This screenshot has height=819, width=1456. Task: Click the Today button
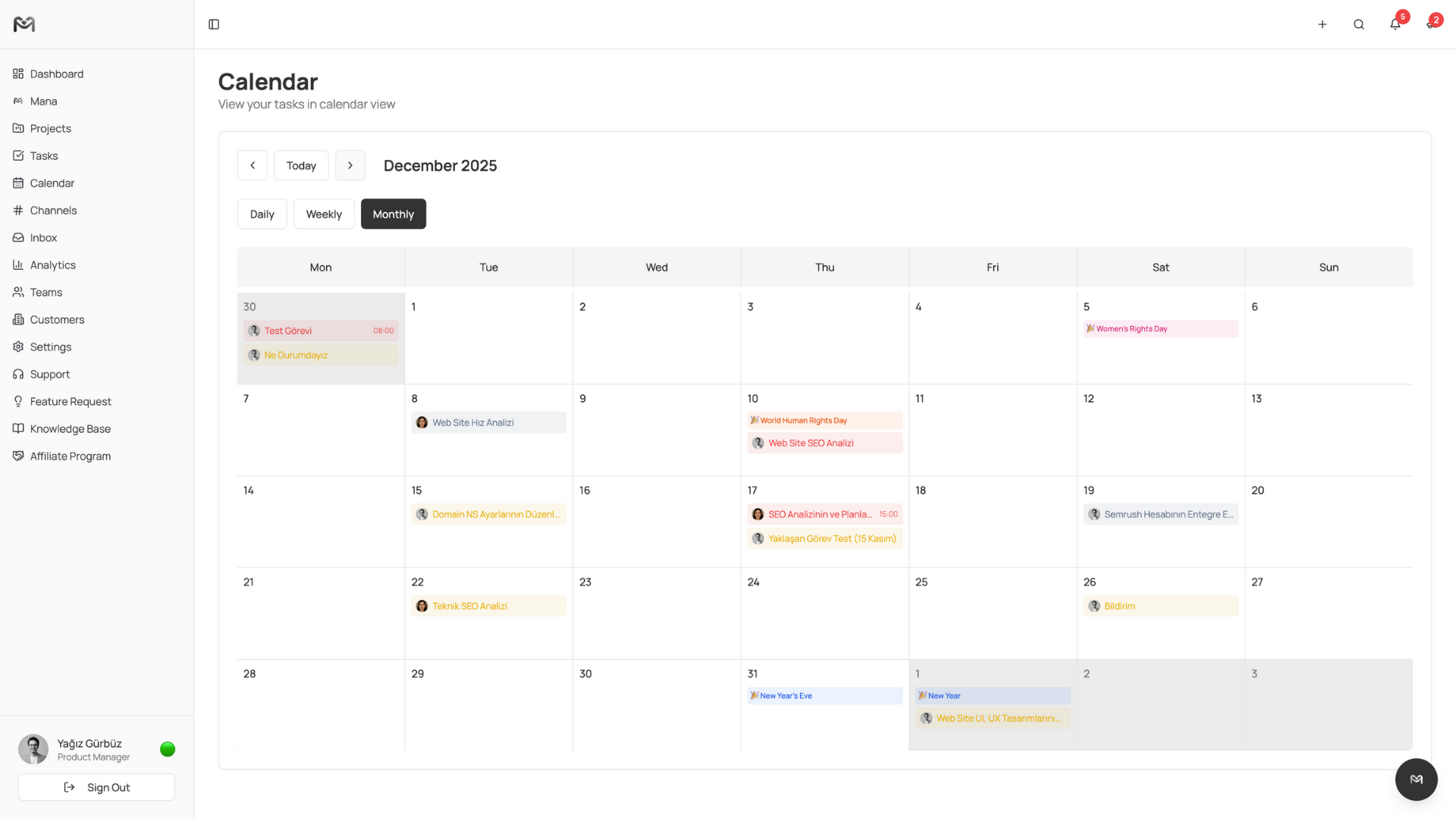(301, 165)
